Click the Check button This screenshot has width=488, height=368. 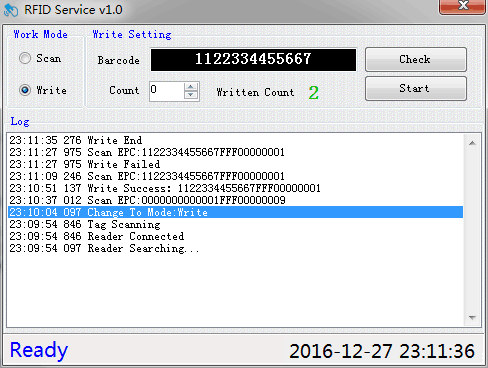pyautogui.click(x=416, y=60)
